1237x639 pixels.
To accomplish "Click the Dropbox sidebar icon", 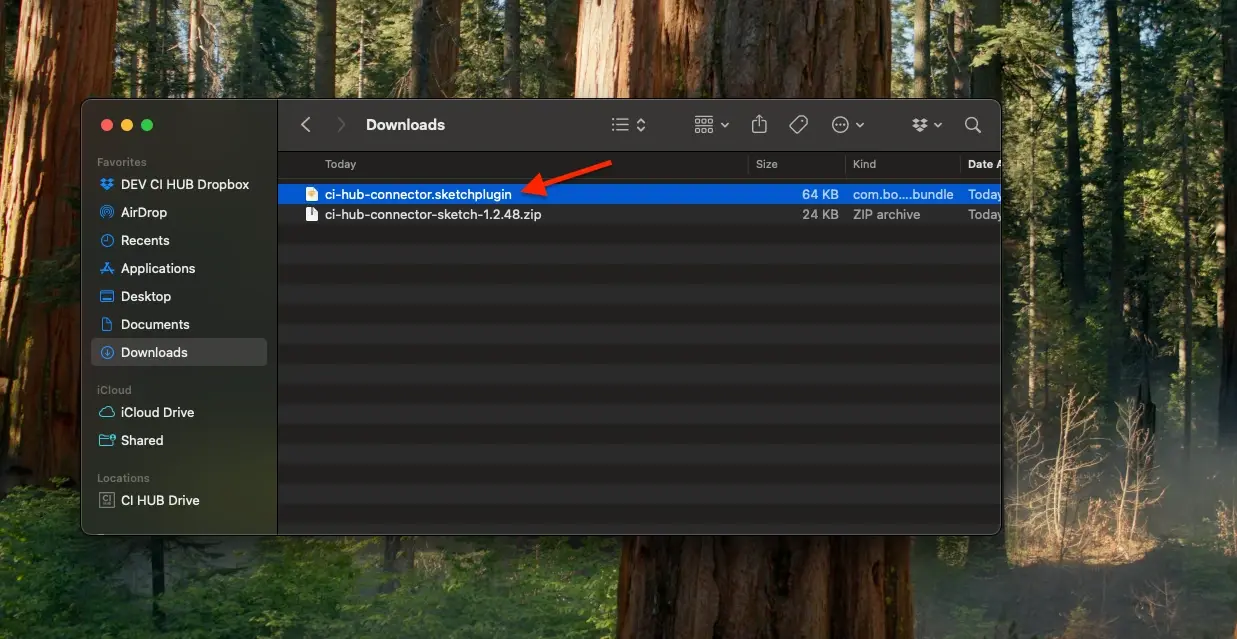I will pyautogui.click(x=107, y=184).
